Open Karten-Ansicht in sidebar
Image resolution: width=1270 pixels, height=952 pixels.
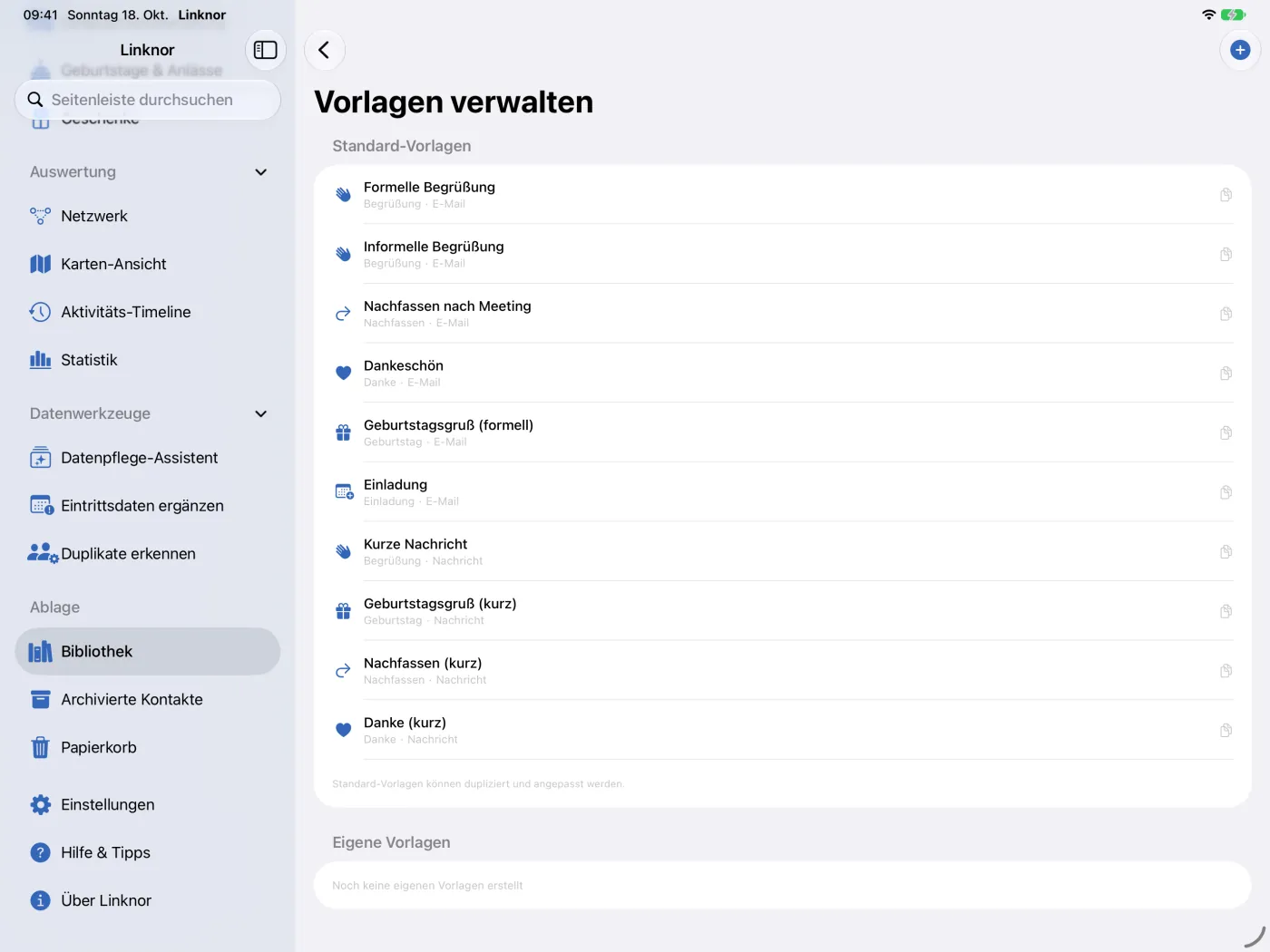[148, 264]
